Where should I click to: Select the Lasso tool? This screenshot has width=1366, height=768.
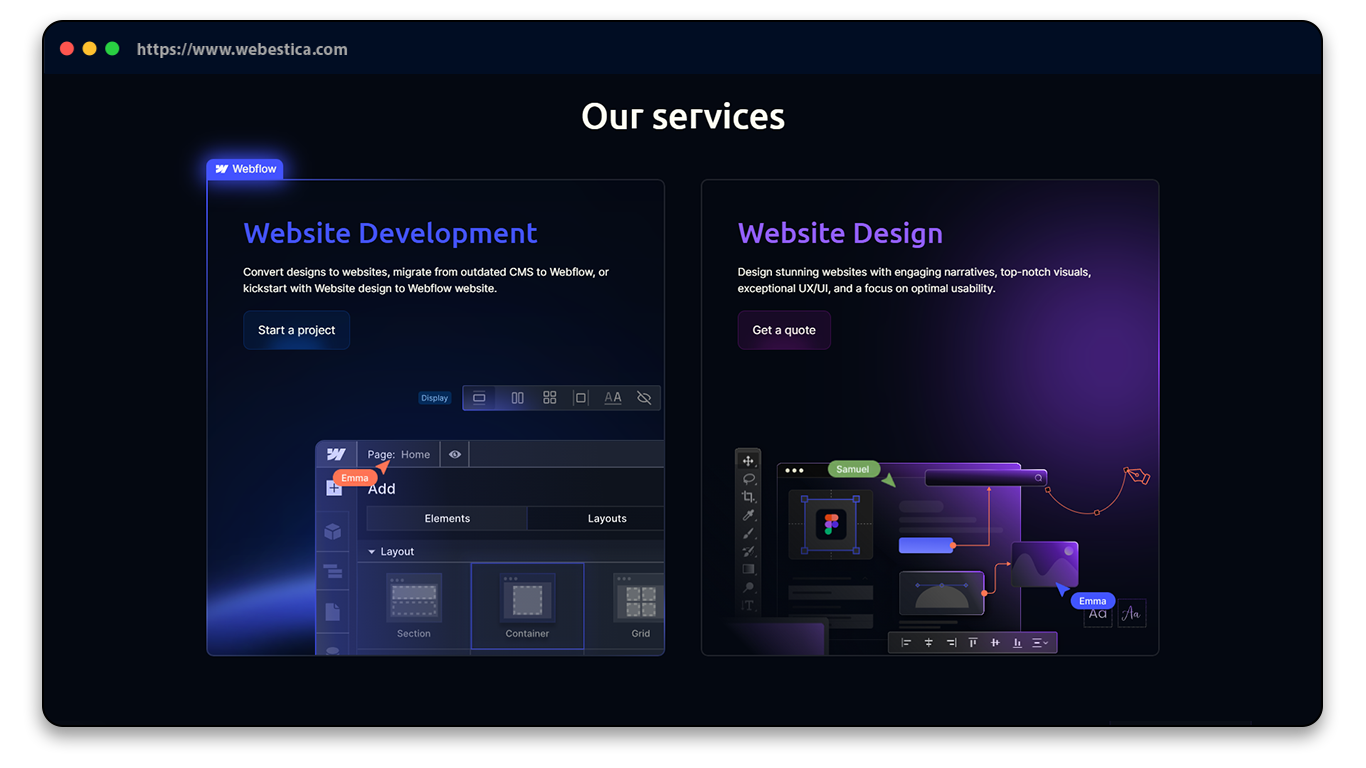click(x=748, y=479)
